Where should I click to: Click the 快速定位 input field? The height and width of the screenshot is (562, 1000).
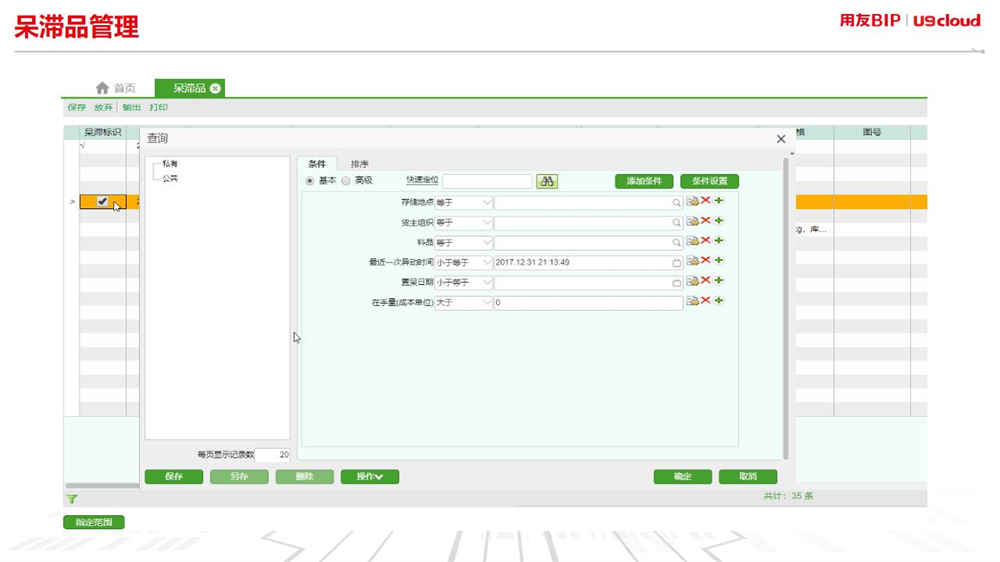(487, 181)
